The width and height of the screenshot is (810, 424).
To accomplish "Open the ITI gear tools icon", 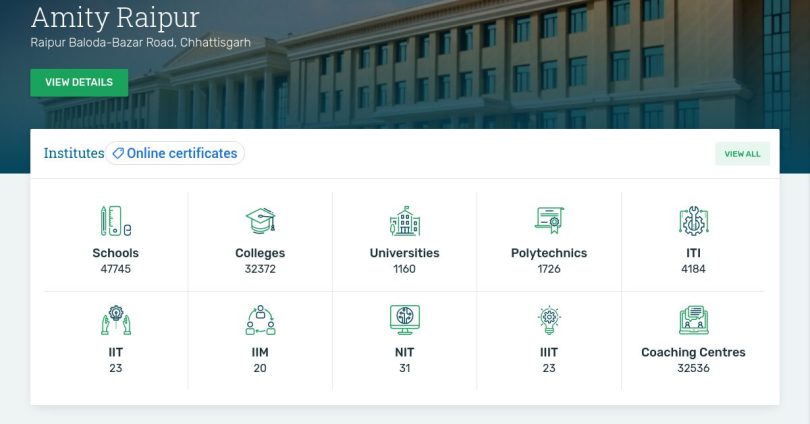I will pos(693,220).
